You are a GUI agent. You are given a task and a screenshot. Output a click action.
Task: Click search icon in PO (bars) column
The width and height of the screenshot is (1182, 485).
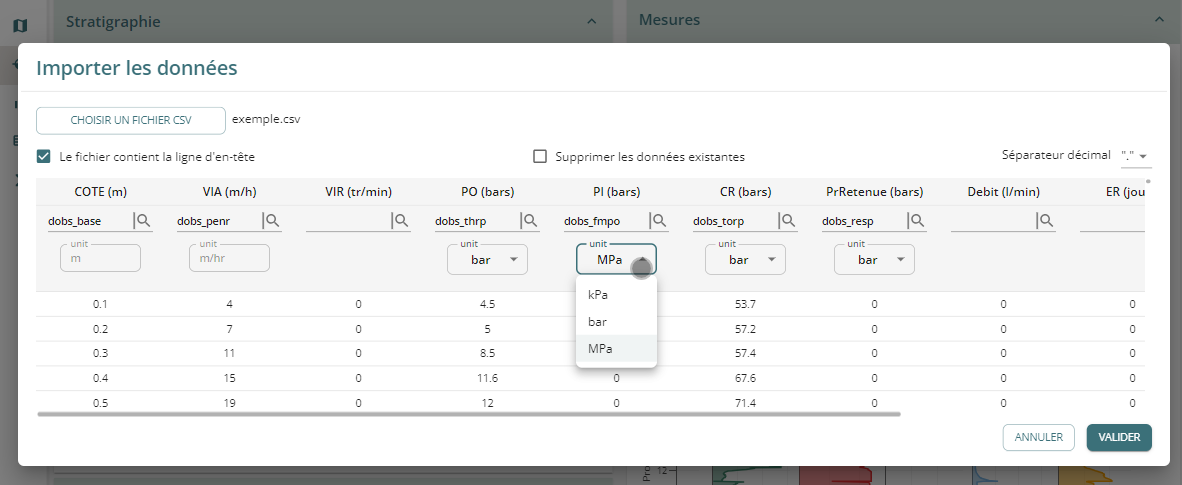pos(530,221)
